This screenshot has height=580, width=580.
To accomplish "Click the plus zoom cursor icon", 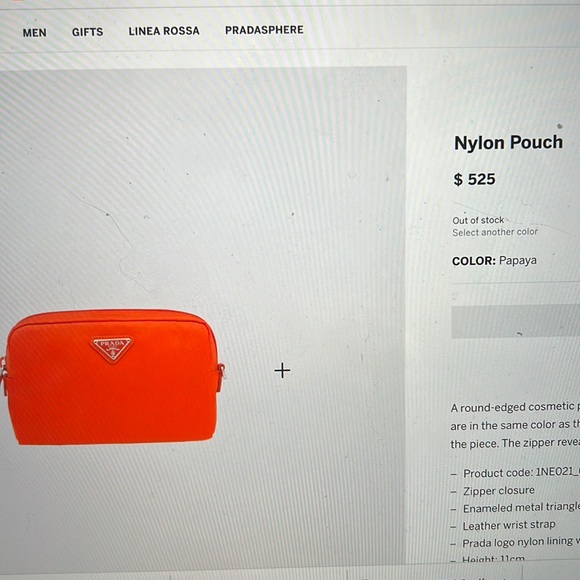I will (282, 370).
